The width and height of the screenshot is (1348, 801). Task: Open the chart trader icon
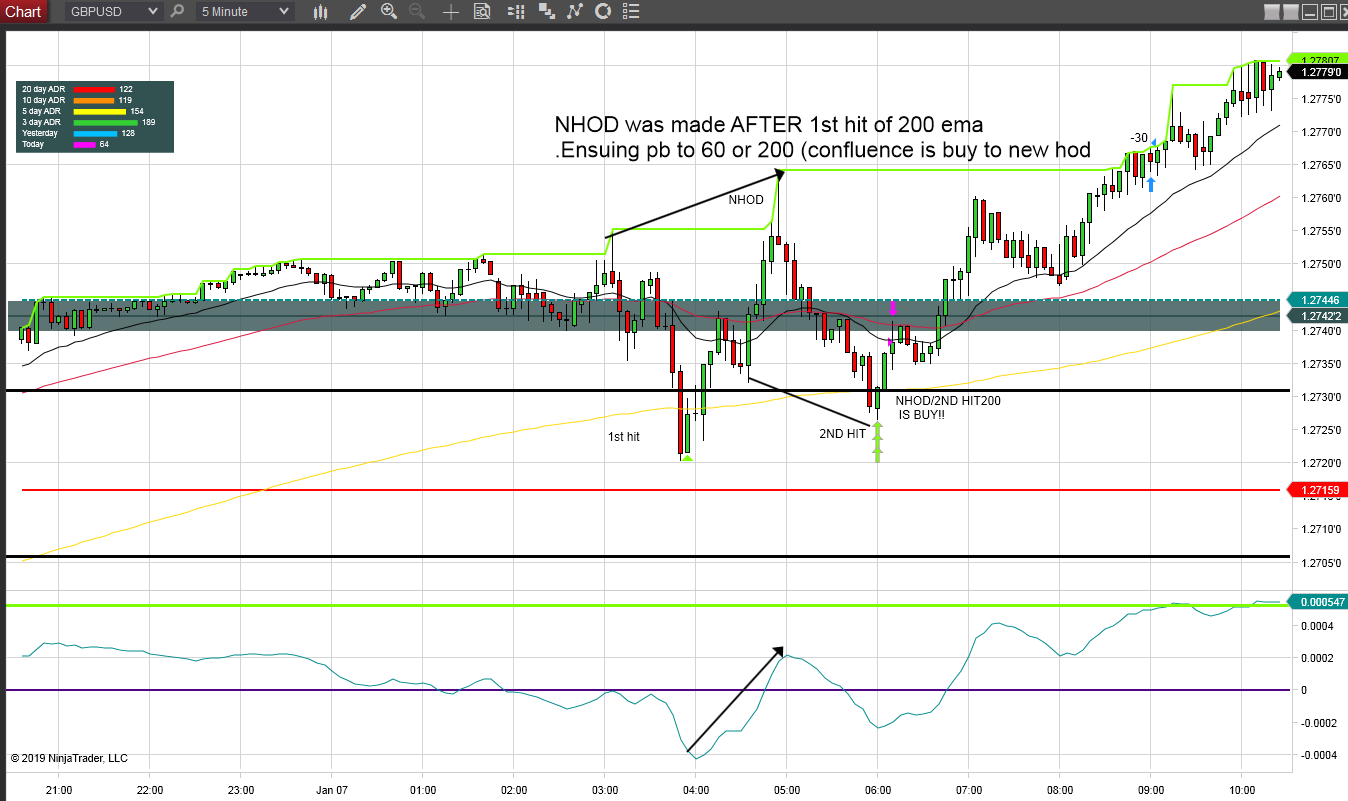pos(516,12)
